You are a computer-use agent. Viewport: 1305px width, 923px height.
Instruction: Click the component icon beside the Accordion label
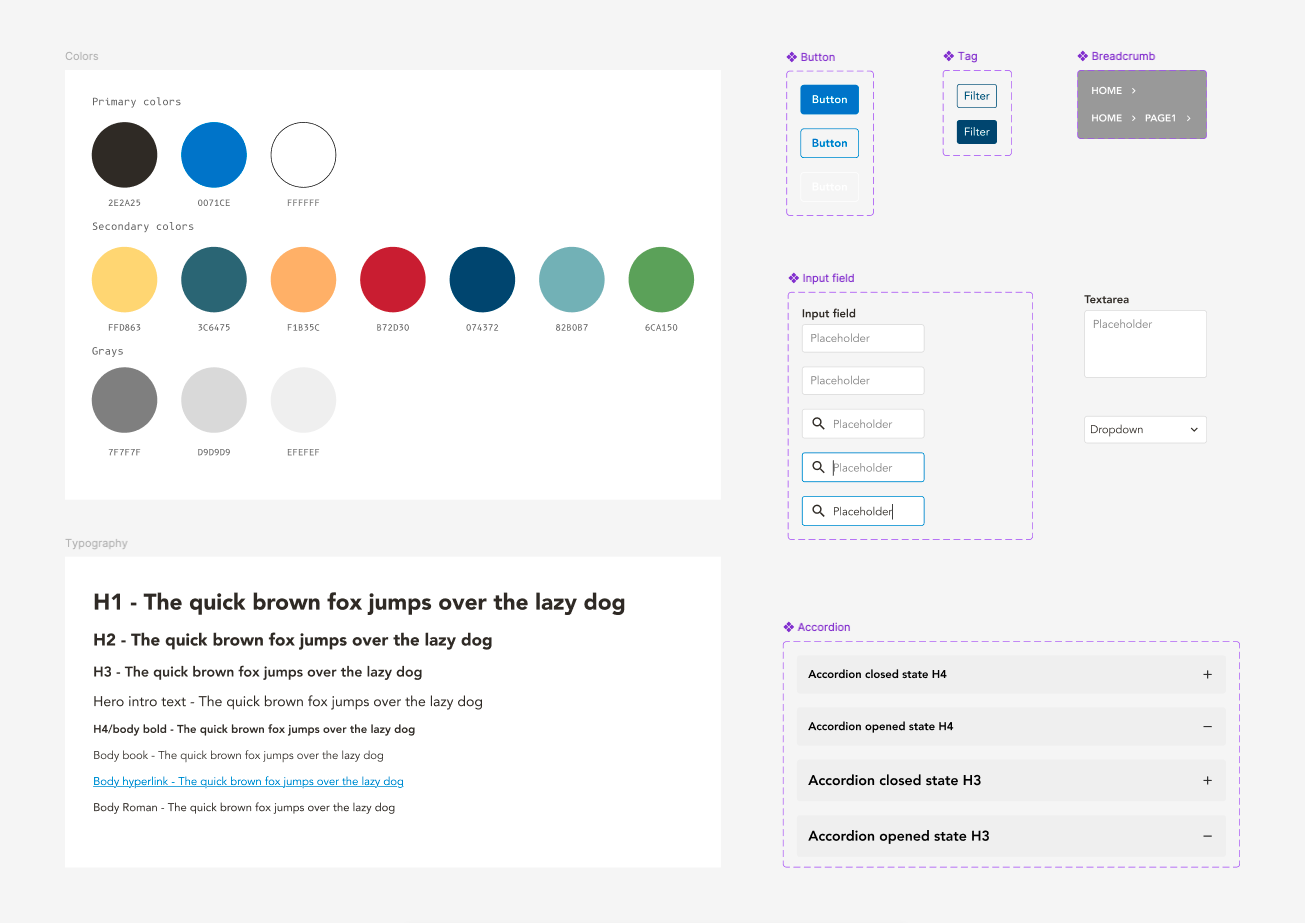click(789, 627)
